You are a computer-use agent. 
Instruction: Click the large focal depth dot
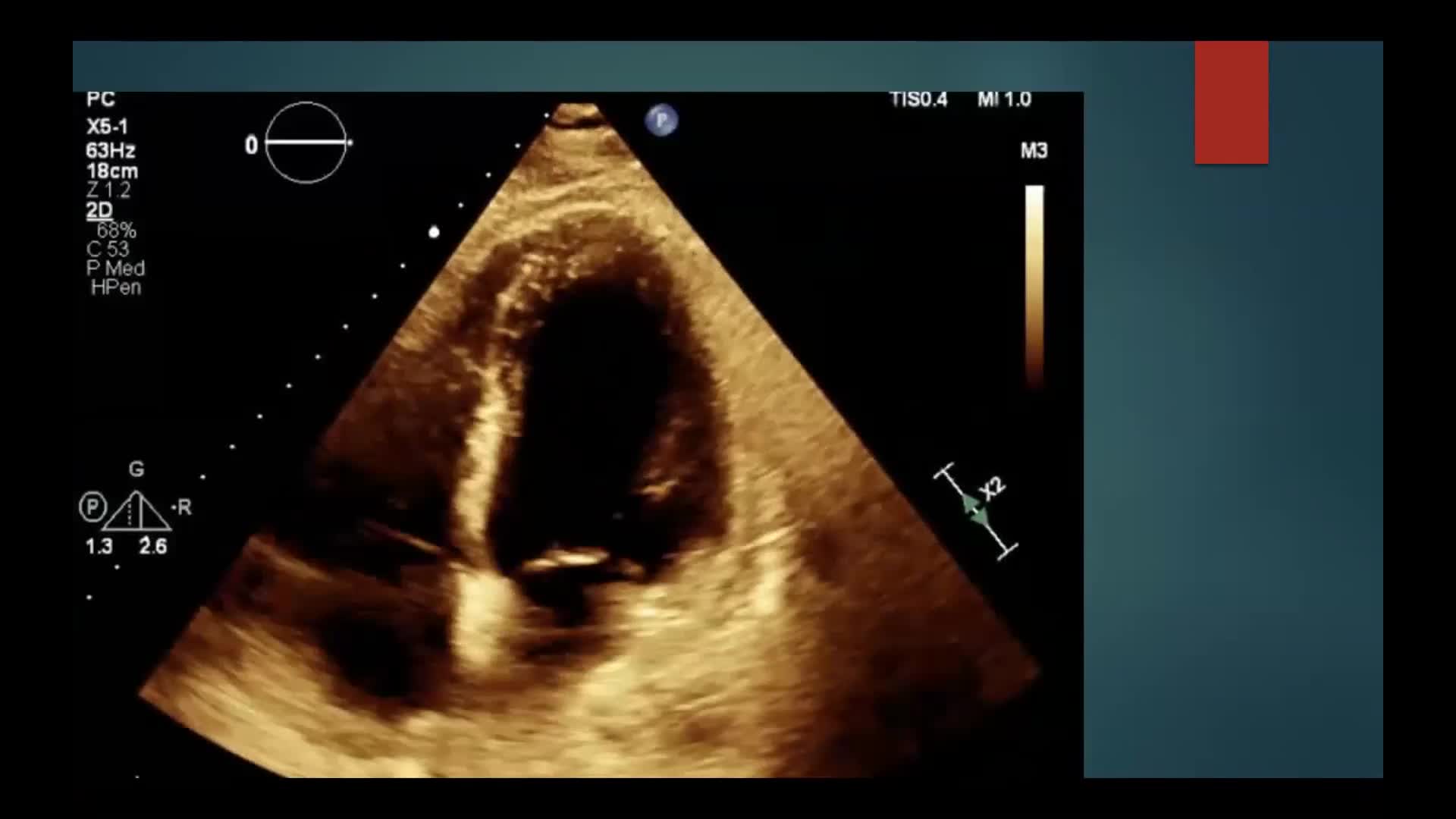tap(434, 232)
